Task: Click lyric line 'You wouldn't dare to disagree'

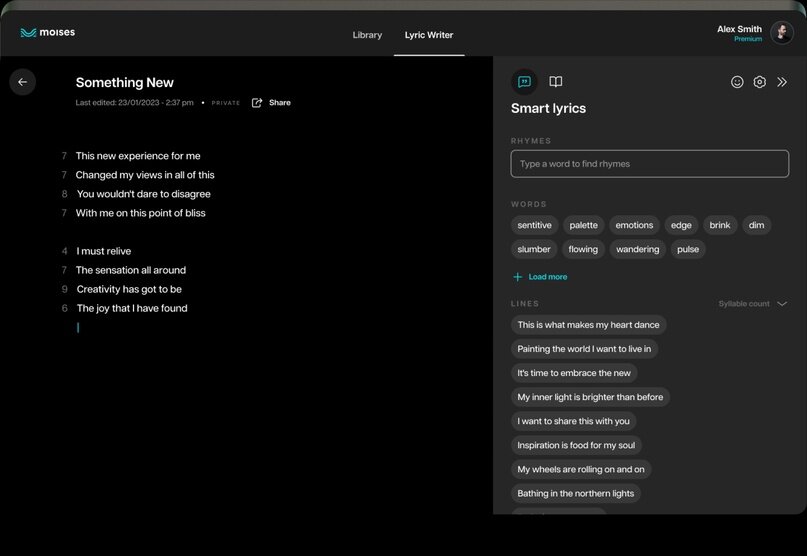Action: pos(144,194)
